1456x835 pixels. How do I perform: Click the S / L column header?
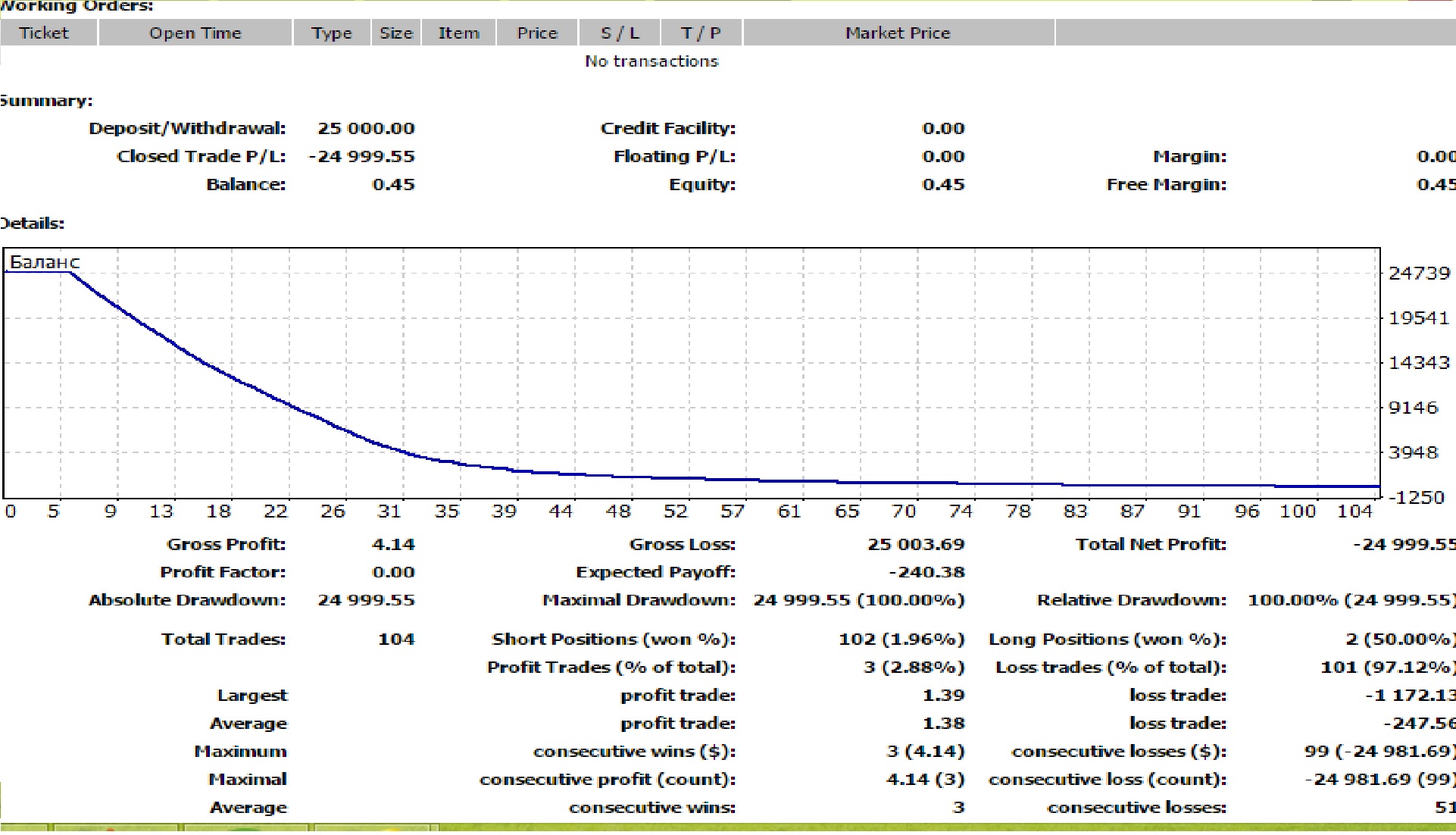pos(620,33)
